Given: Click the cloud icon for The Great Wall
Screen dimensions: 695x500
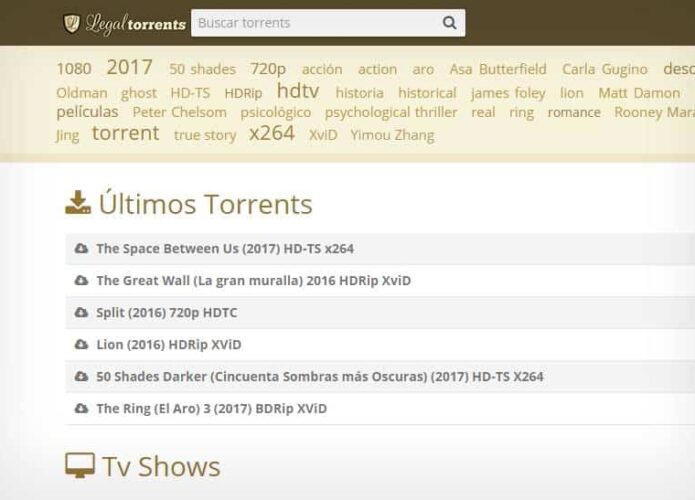Looking at the screenshot, I should (x=81, y=280).
